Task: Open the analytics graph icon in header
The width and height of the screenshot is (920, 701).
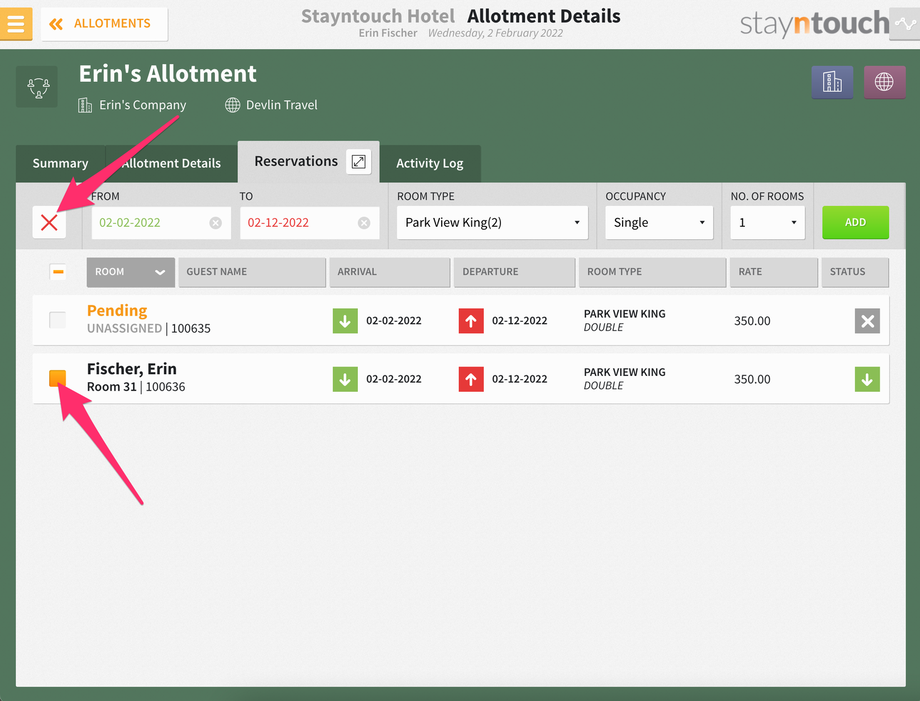Action: (x=905, y=23)
